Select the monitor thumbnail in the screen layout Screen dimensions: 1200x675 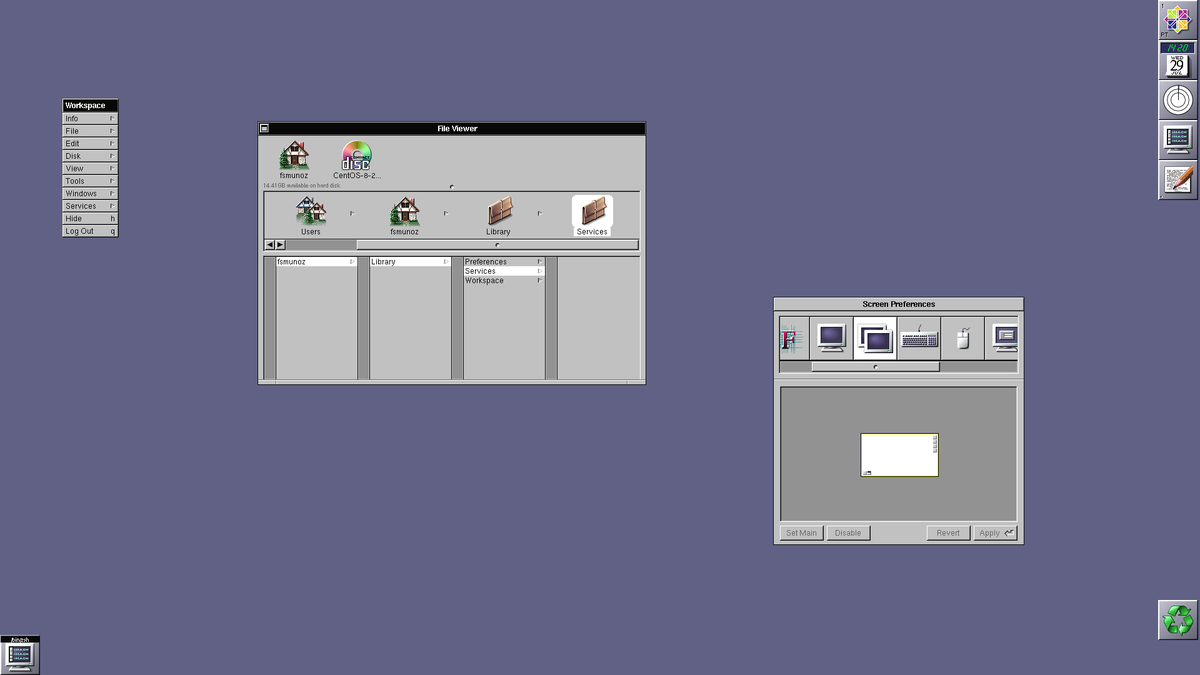(898, 453)
